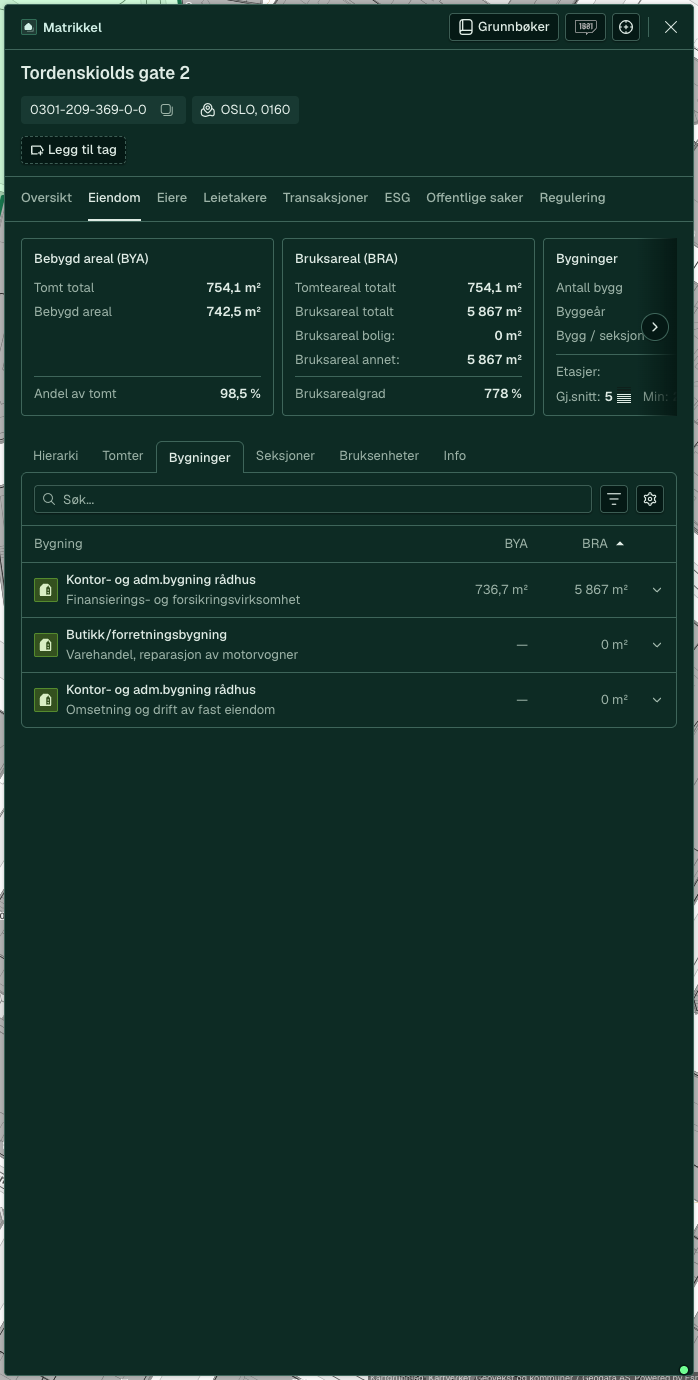Viewport: 698px width, 1380px height.
Task: Switch to Oversikt tab
Action: [x=46, y=198]
